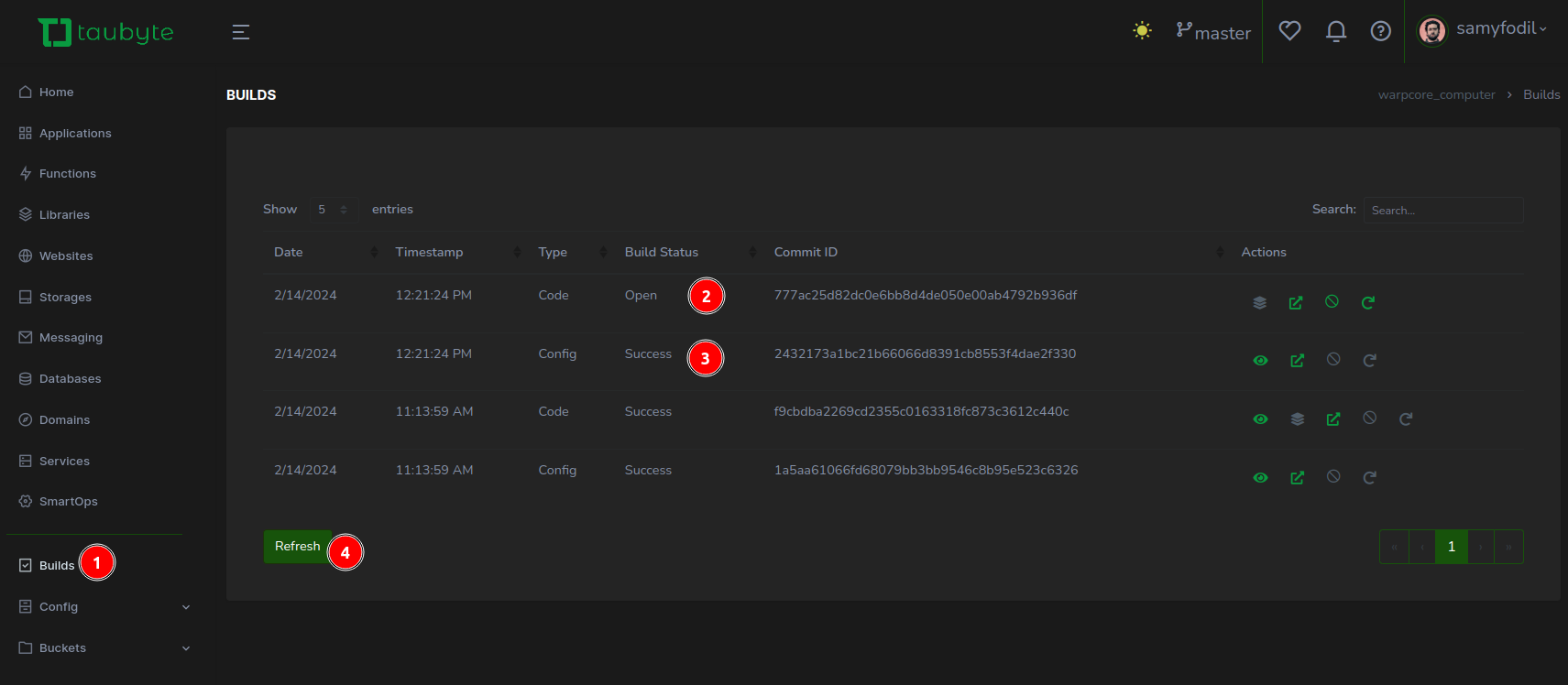Click layers icon in the f9cbdba build row
Image resolution: width=1568 pixels, height=685 pixels.
[x=1297, y=419]
